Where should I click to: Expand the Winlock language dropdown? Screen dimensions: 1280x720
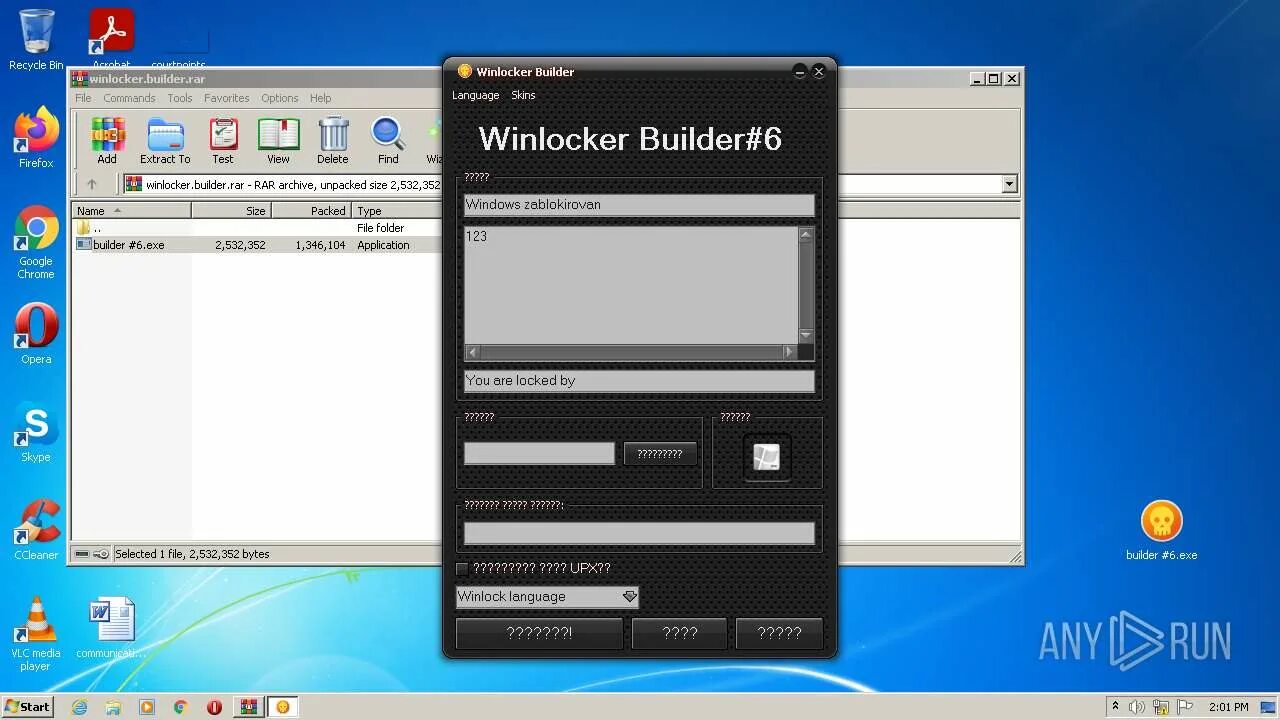pos(629,597)
